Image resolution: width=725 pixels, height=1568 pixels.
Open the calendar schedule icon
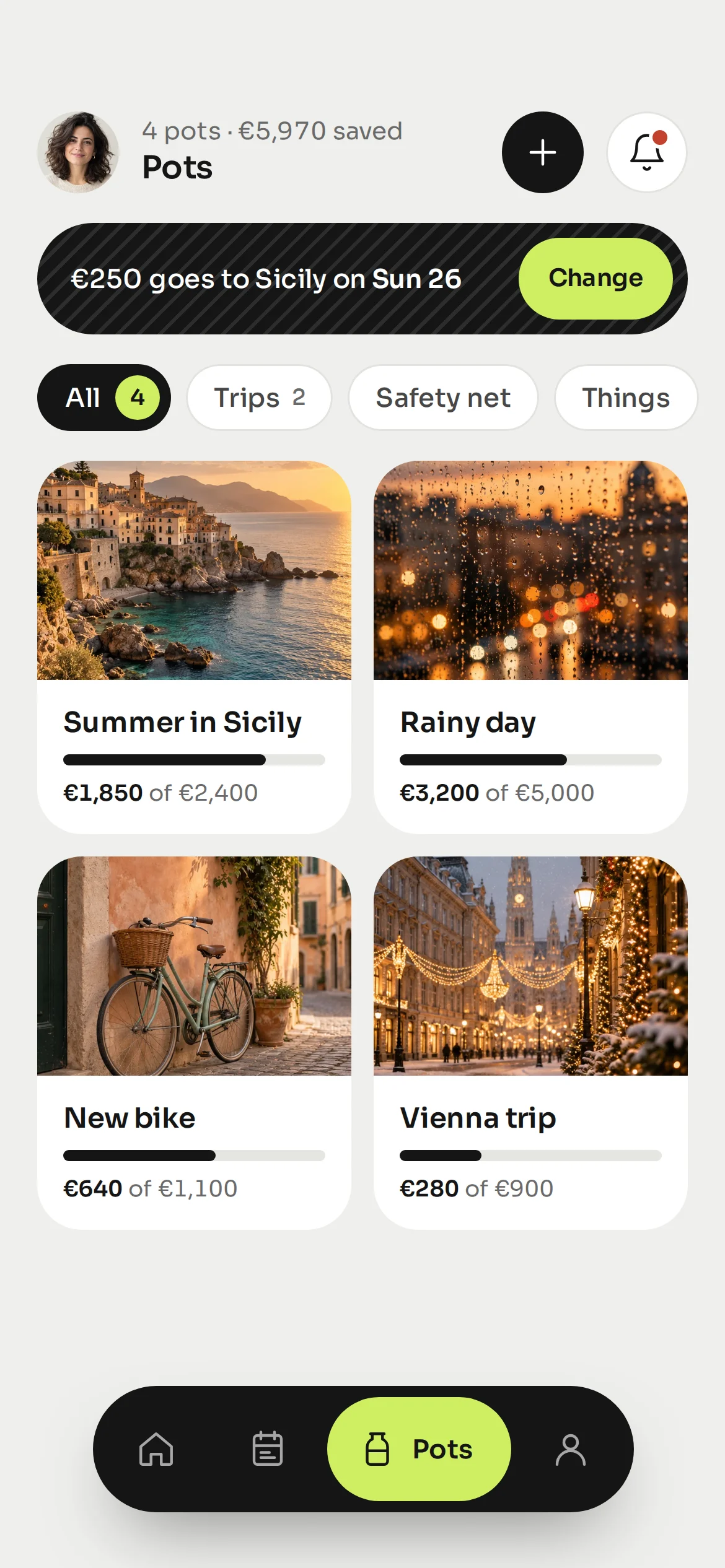click(x=268, y=1449)
